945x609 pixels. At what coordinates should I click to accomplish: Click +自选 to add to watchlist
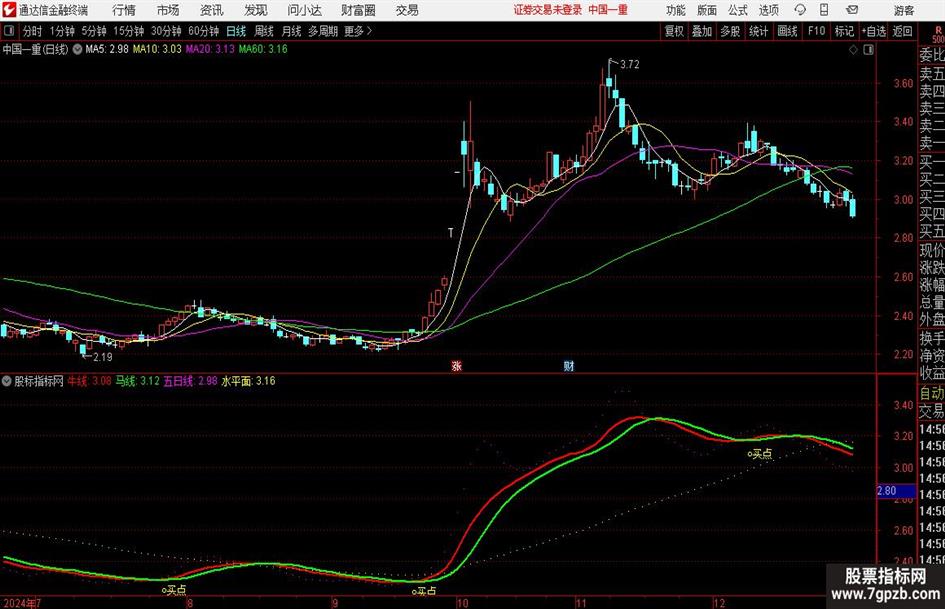pyautogui.click(x=874, y=31)
